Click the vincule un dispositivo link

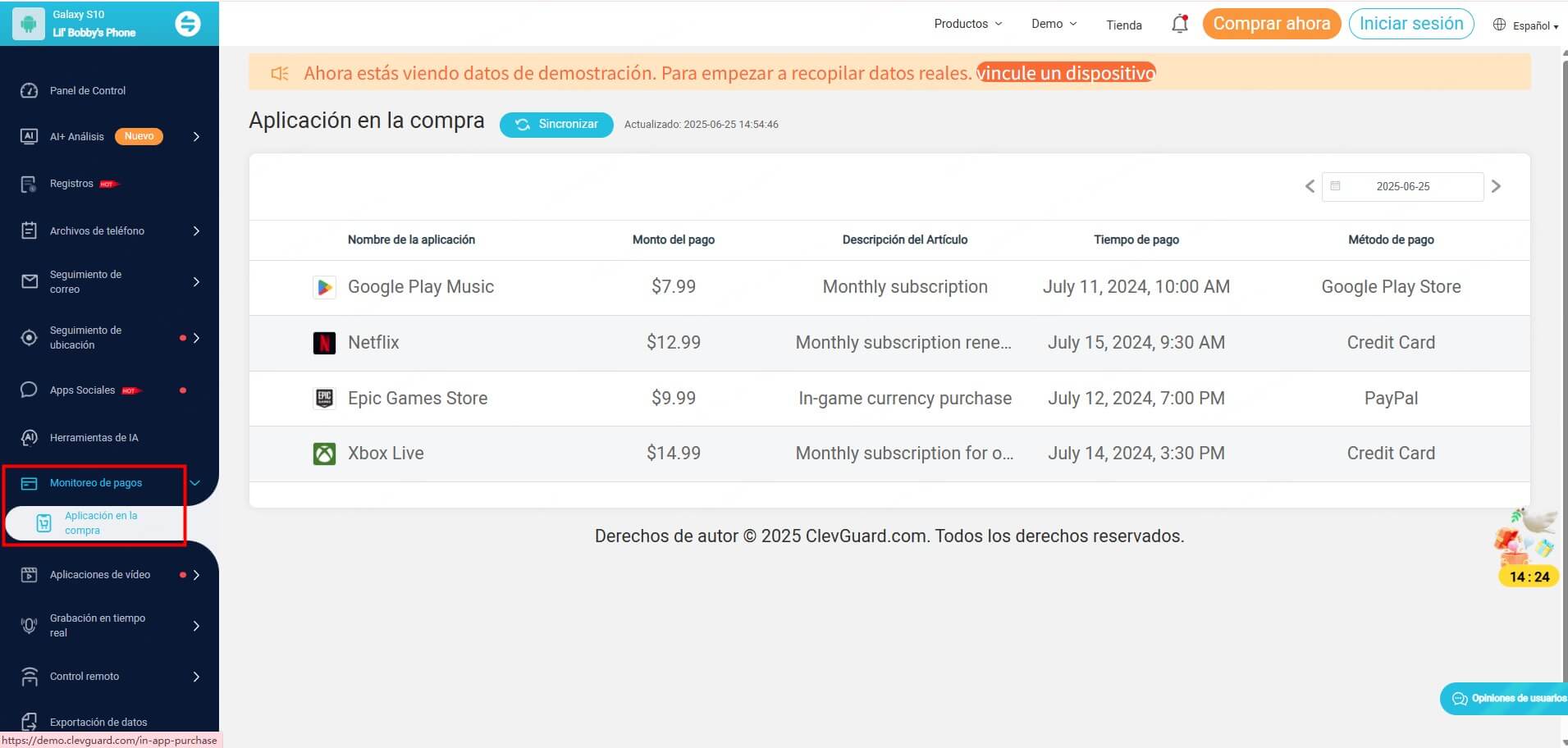(1066, 73)
